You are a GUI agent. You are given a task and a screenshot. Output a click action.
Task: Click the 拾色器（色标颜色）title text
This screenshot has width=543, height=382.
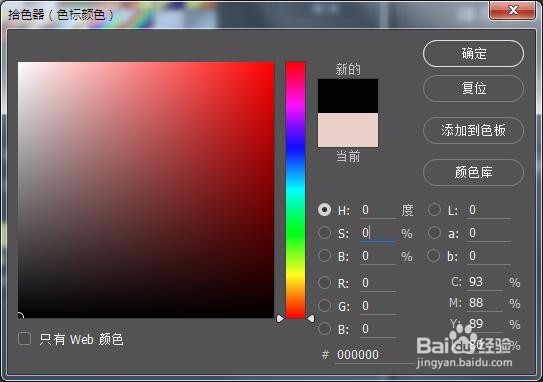[61, 15]
